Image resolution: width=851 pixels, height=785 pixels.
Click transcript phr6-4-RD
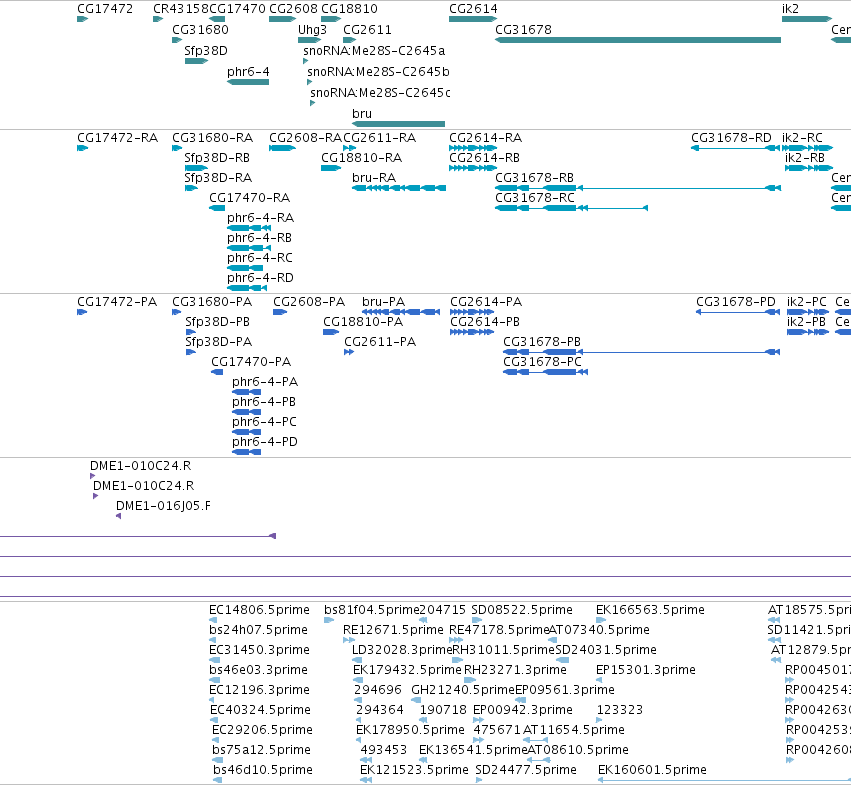pyautogui.click(x=260, y=278)
